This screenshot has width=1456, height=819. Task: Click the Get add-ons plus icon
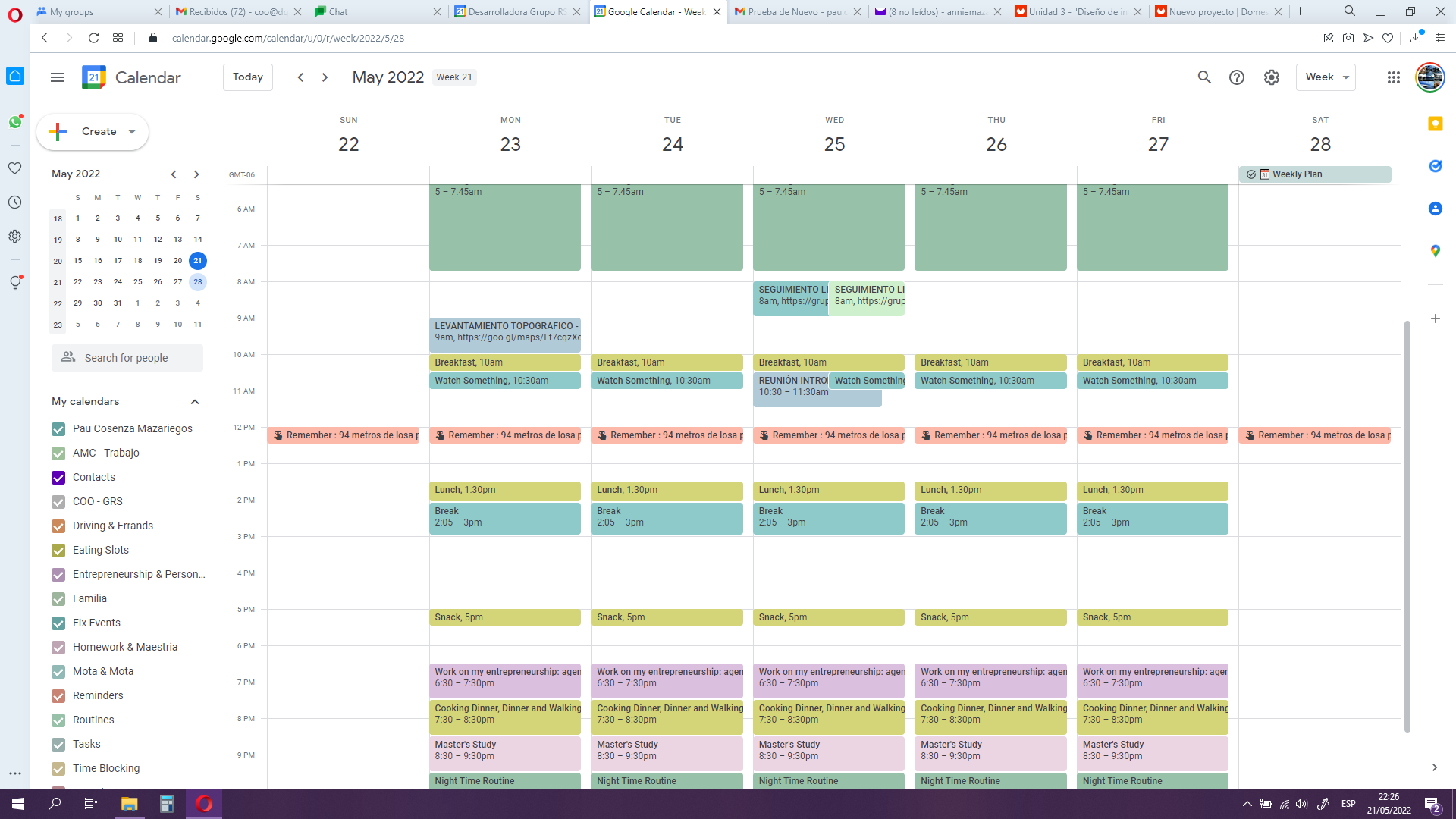click(x=1436, y=318)
